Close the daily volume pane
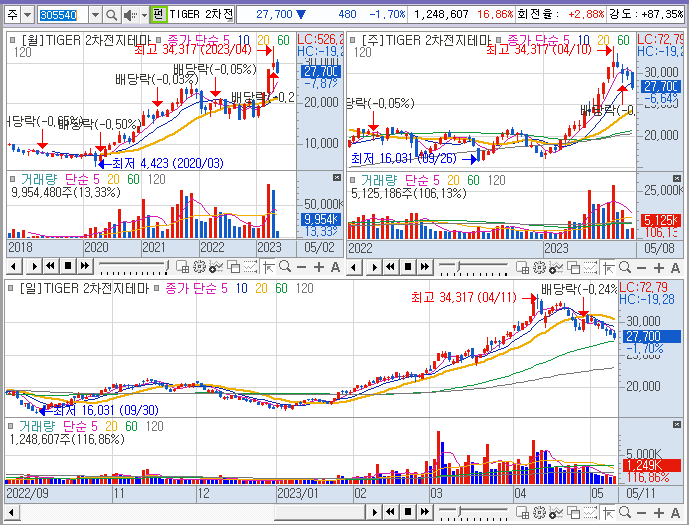Image resolution: width=689 pixels, height=525 pixels. (x=677, y=424)
